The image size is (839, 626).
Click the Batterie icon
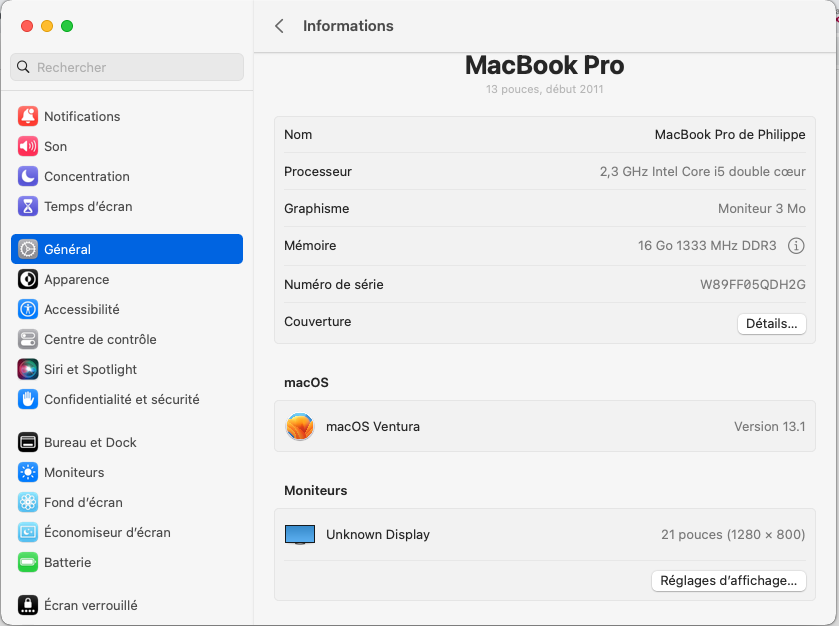tap(28, 562)
